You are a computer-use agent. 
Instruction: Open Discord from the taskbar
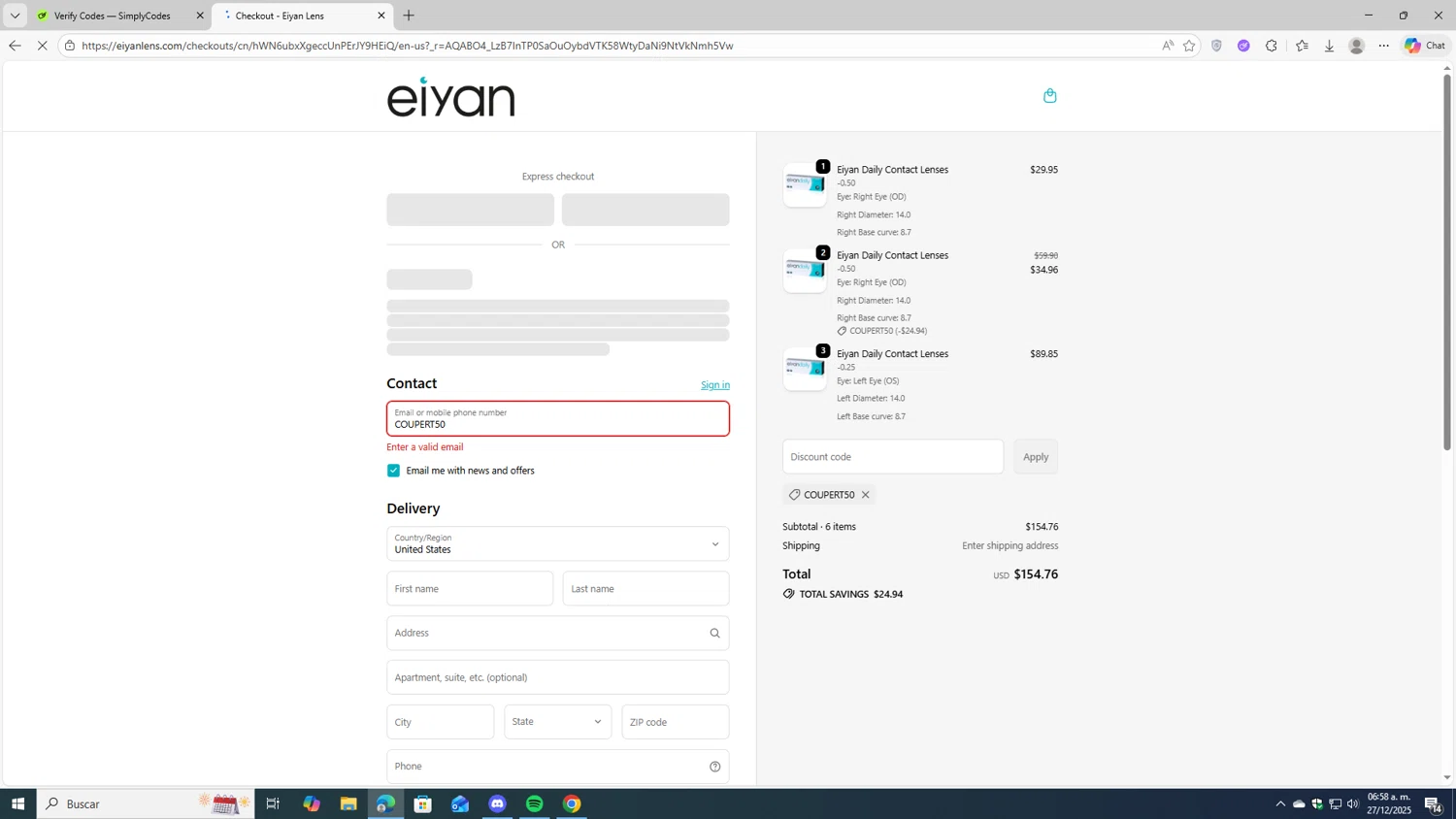coord(497,803)
